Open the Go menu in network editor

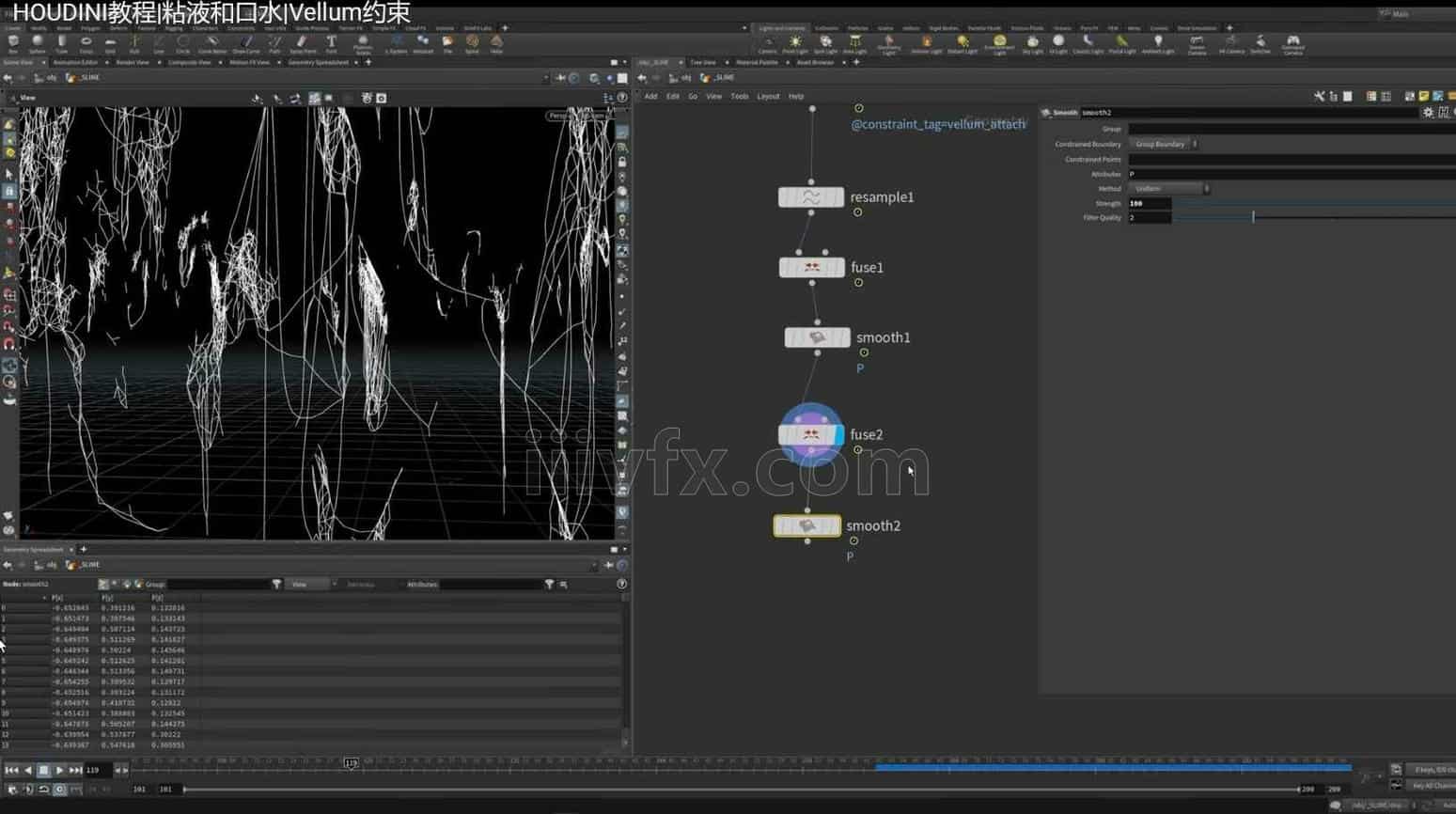point(693,97)
